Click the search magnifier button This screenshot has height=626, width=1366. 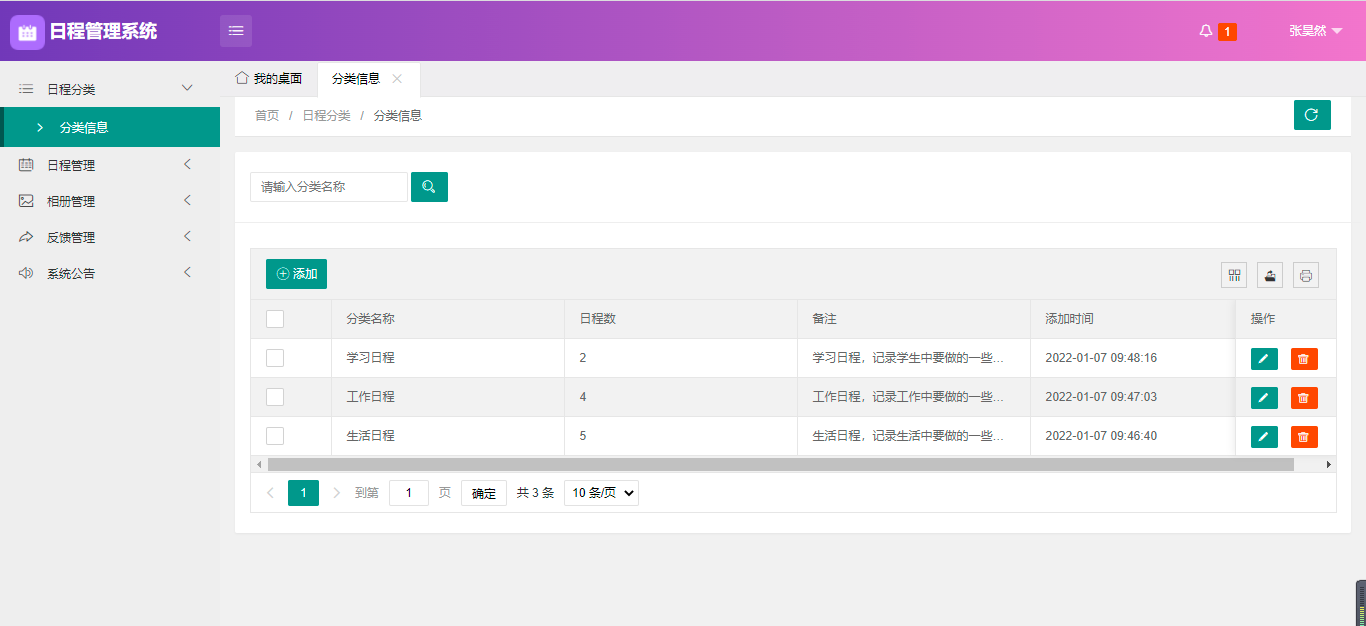(x=429, y=187)
